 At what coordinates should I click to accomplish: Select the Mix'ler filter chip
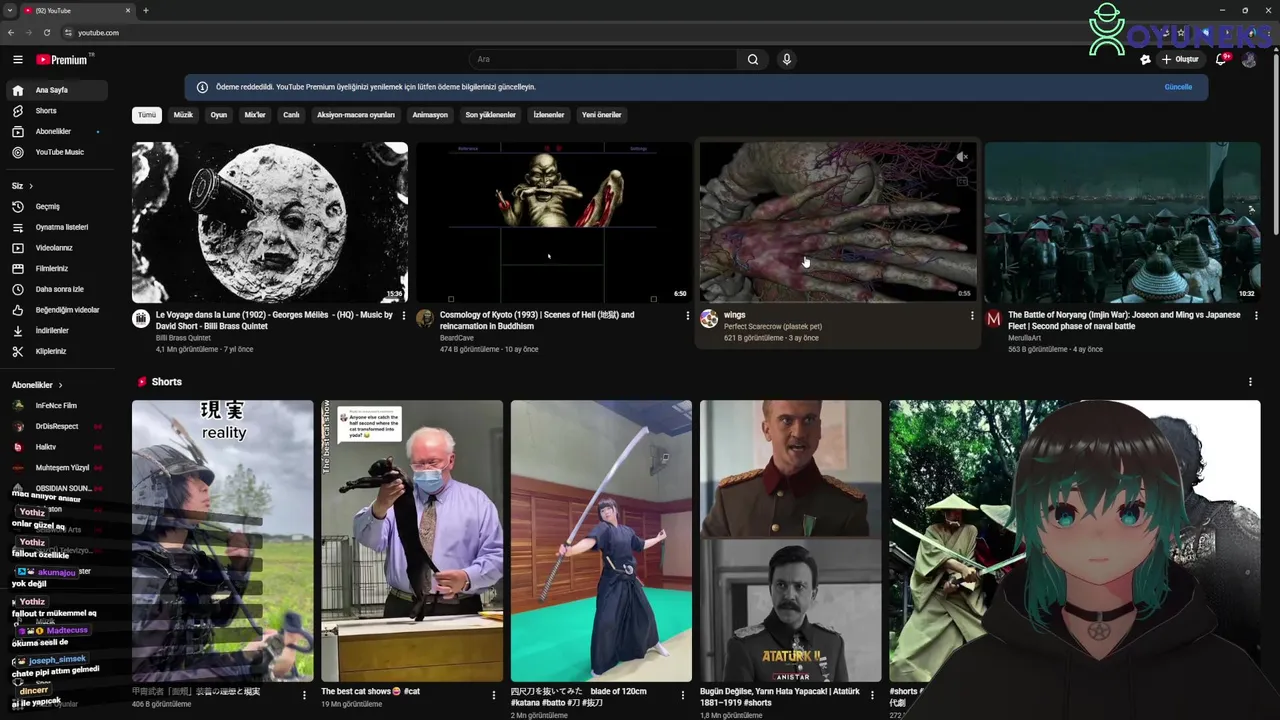255,115
